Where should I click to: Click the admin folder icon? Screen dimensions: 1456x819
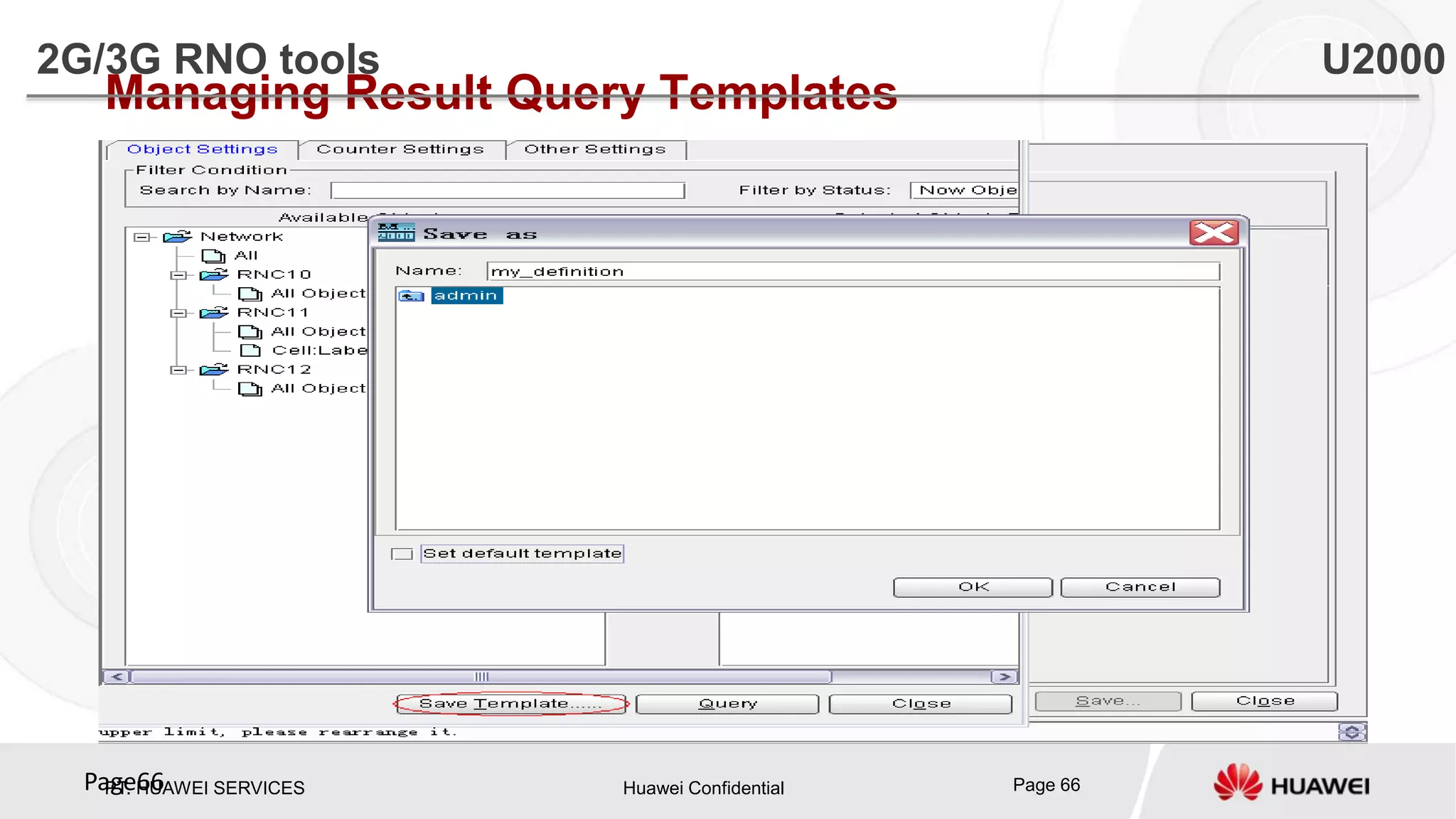pos(412,296)
